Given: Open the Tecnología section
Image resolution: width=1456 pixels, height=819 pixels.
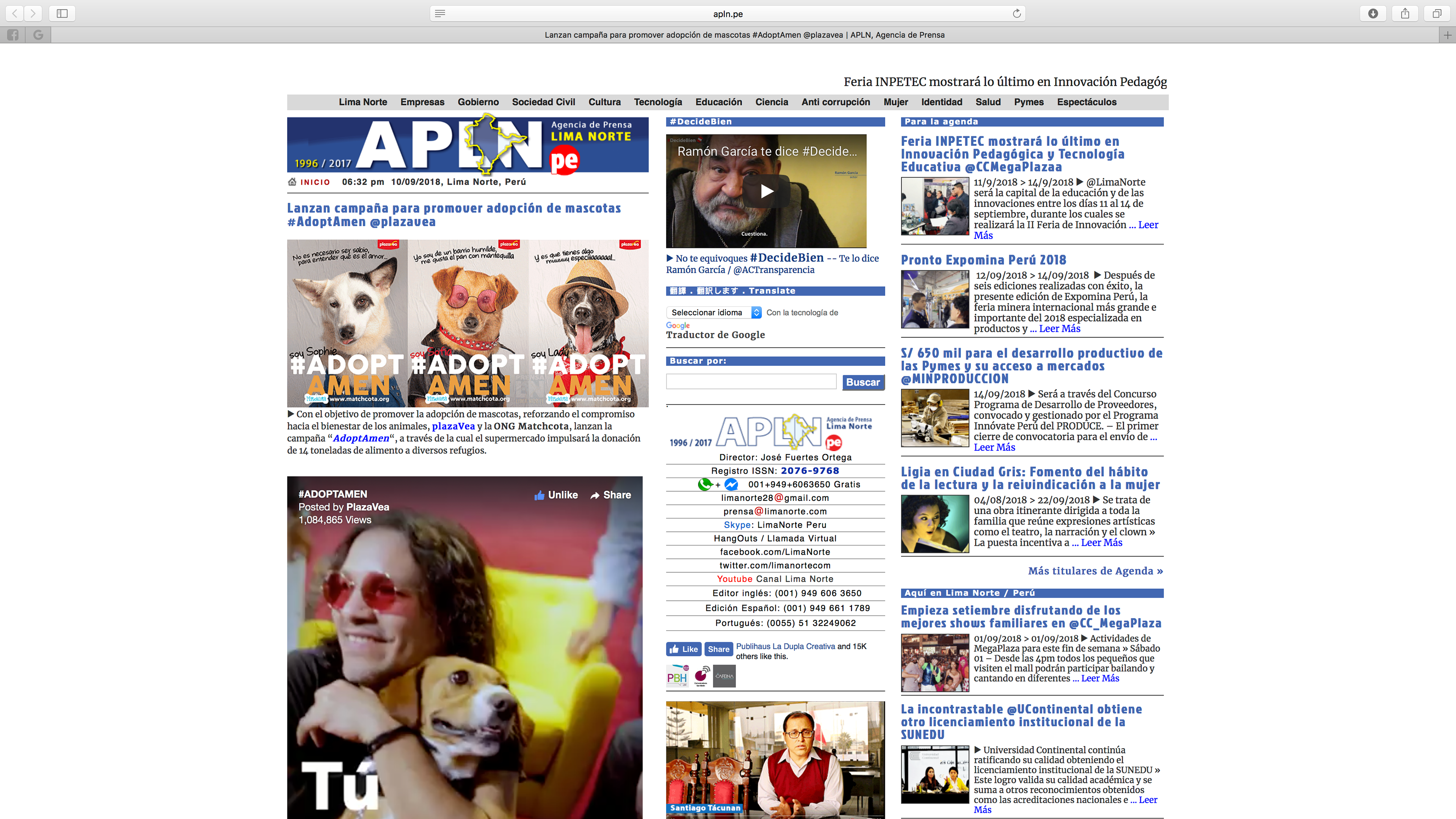Looking at the screenshot, I should tap(658, 102).
